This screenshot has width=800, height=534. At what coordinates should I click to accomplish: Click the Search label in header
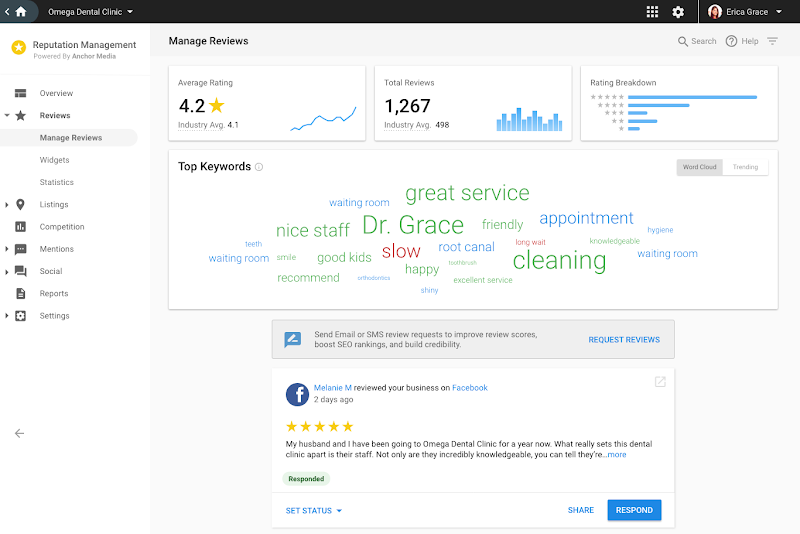704,41
